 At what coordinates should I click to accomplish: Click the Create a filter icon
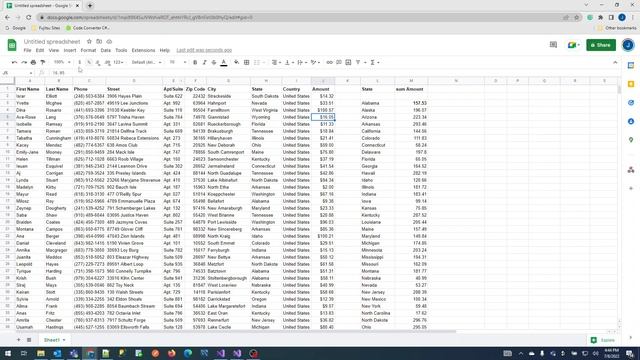358,62
